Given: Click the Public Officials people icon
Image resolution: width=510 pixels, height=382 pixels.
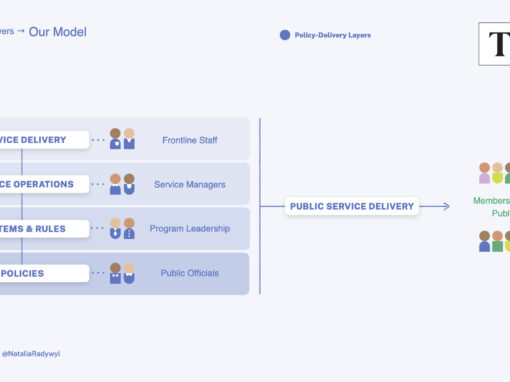Looking at the screenshot, I should coord(122,273).
